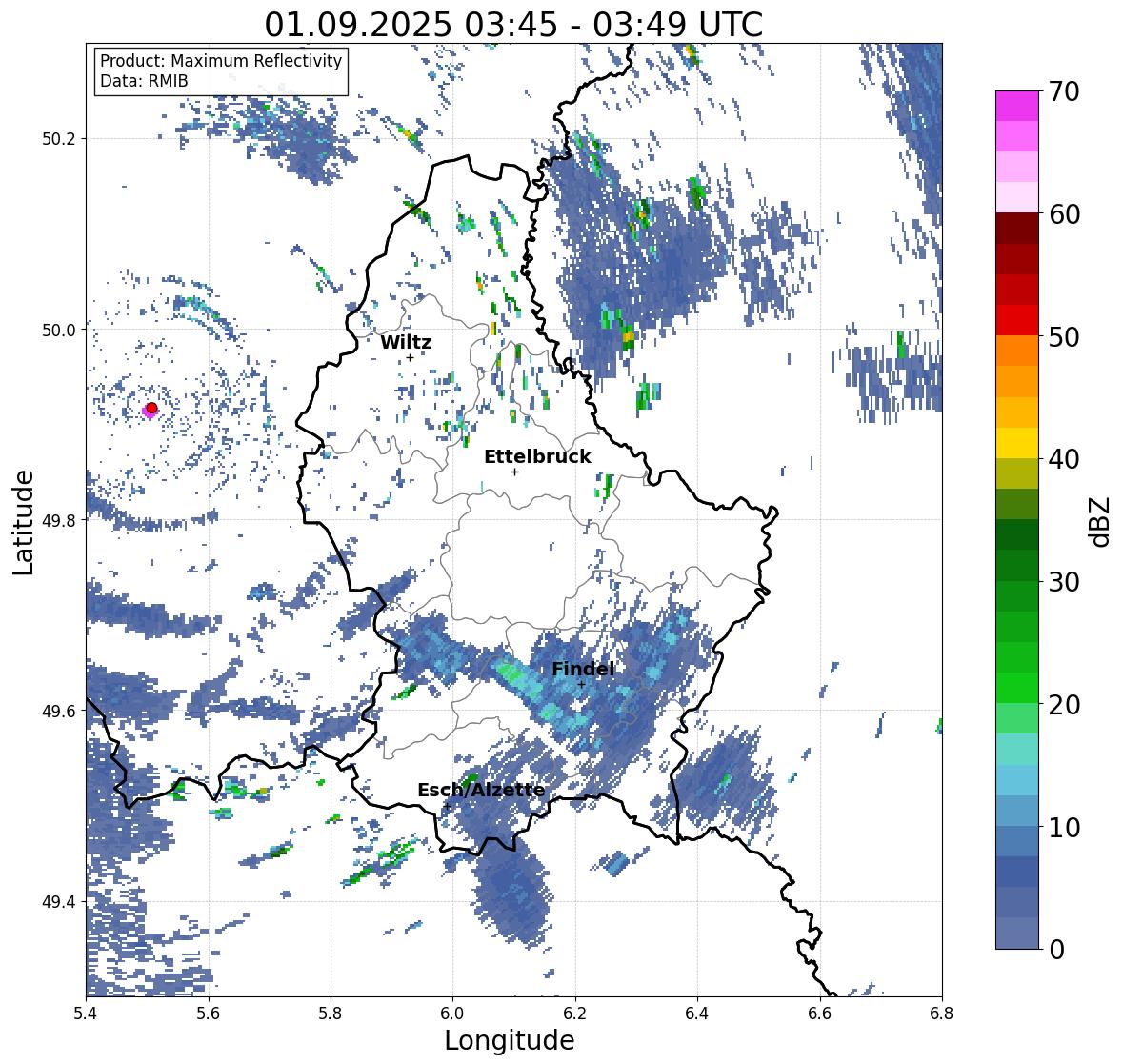Click the 6.6 longitude tick label
This screenshot has height=1064, width=1123.
[819, 1014]
